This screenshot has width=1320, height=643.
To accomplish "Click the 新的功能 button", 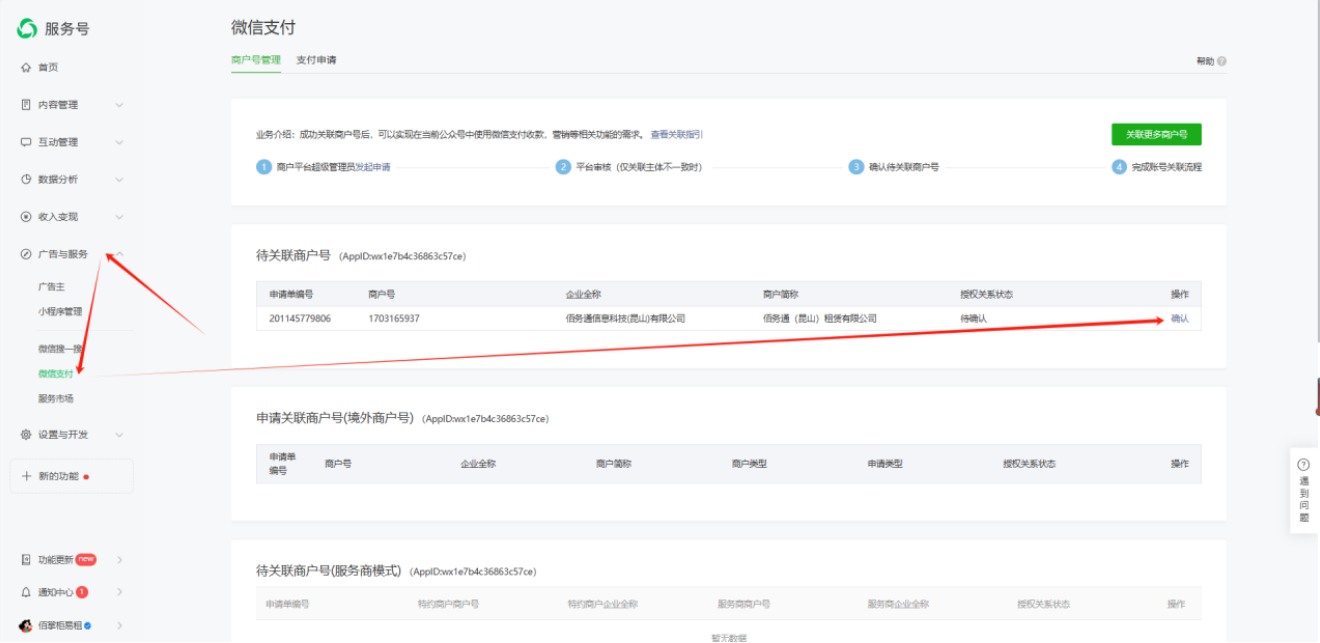I will tap(71, 476).
